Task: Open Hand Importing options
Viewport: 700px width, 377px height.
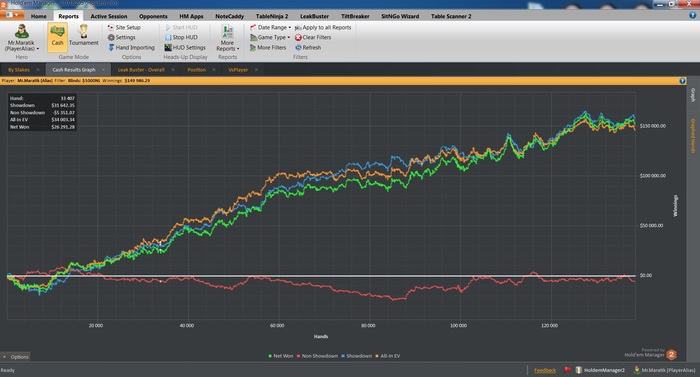Action: 131,47
